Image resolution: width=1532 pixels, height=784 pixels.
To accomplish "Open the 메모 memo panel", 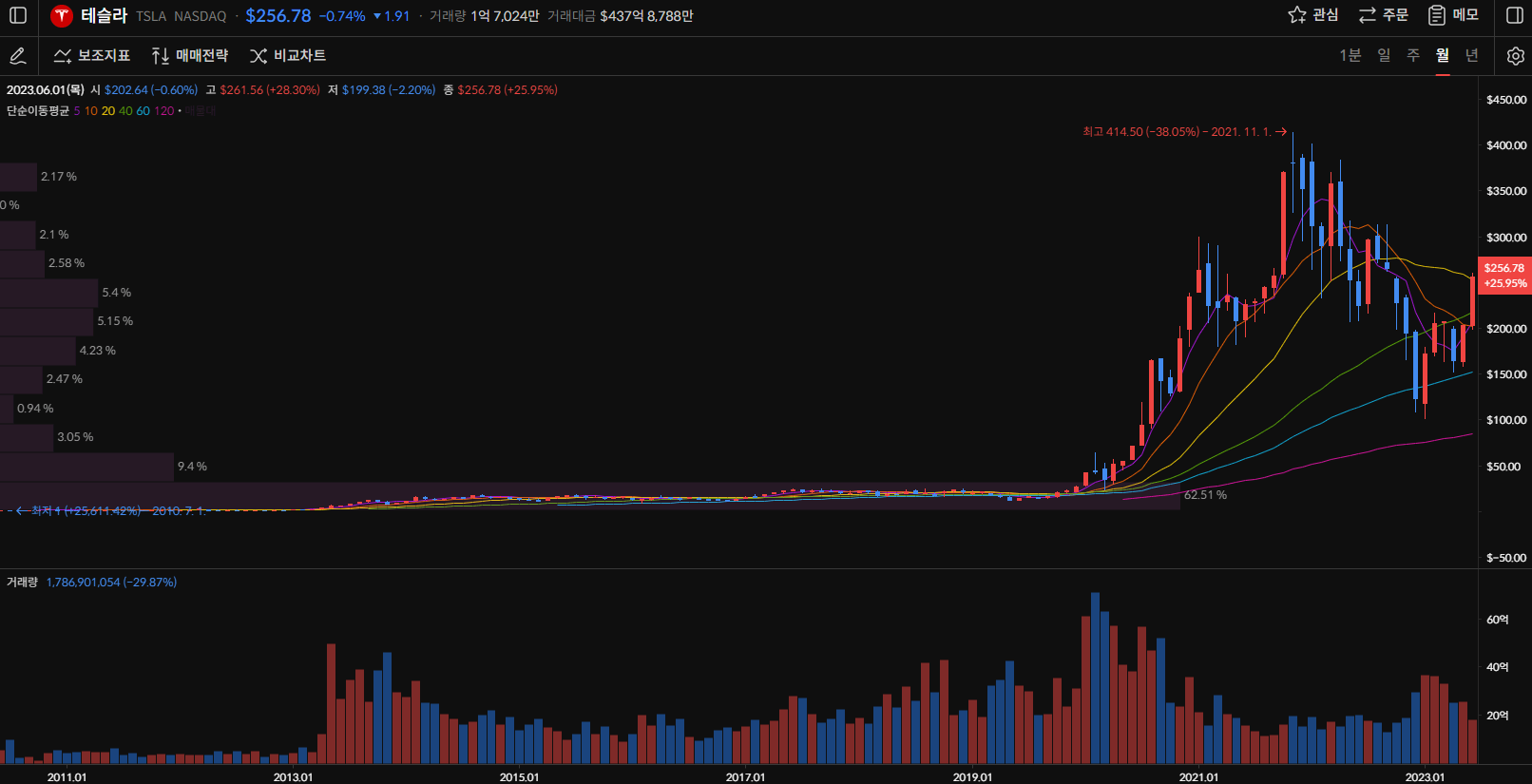I will (1453, 15).
